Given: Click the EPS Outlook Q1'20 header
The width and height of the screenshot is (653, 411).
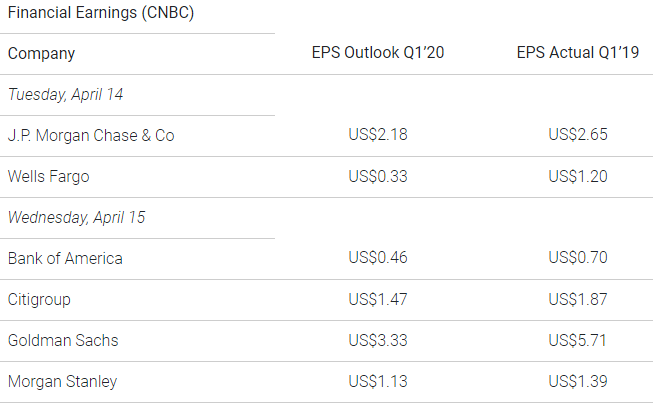Looking at the screenshot, I should [x=378, y=52].
